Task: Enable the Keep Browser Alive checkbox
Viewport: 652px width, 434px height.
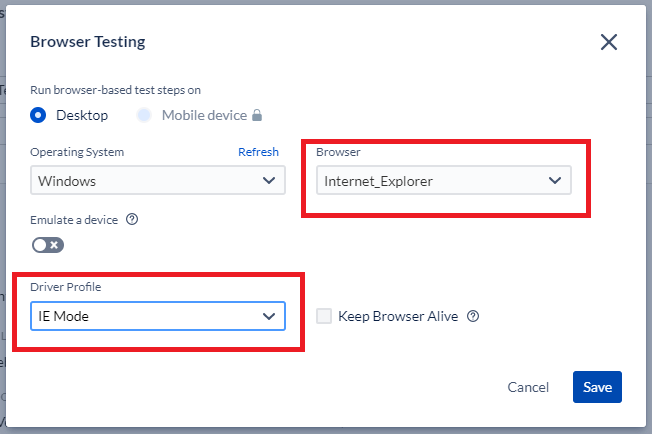Action: (x=324, y=316)
